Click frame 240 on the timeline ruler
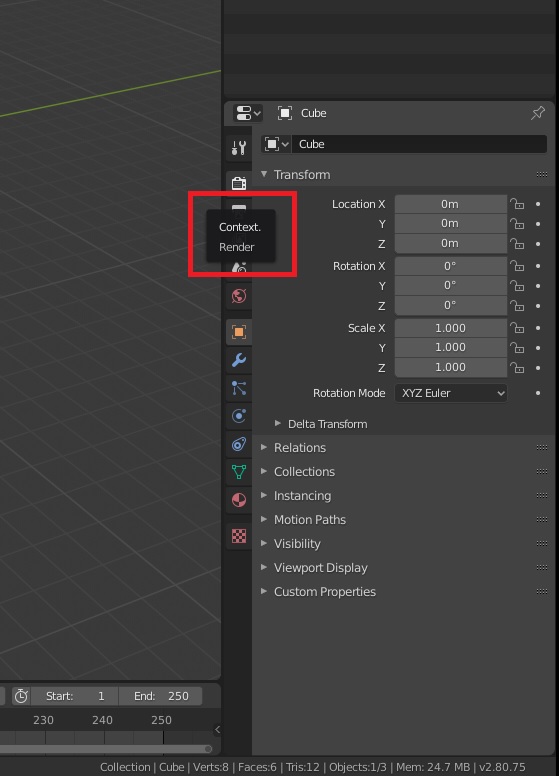Screen dimensions: 560x776 (x=102, y=720)
